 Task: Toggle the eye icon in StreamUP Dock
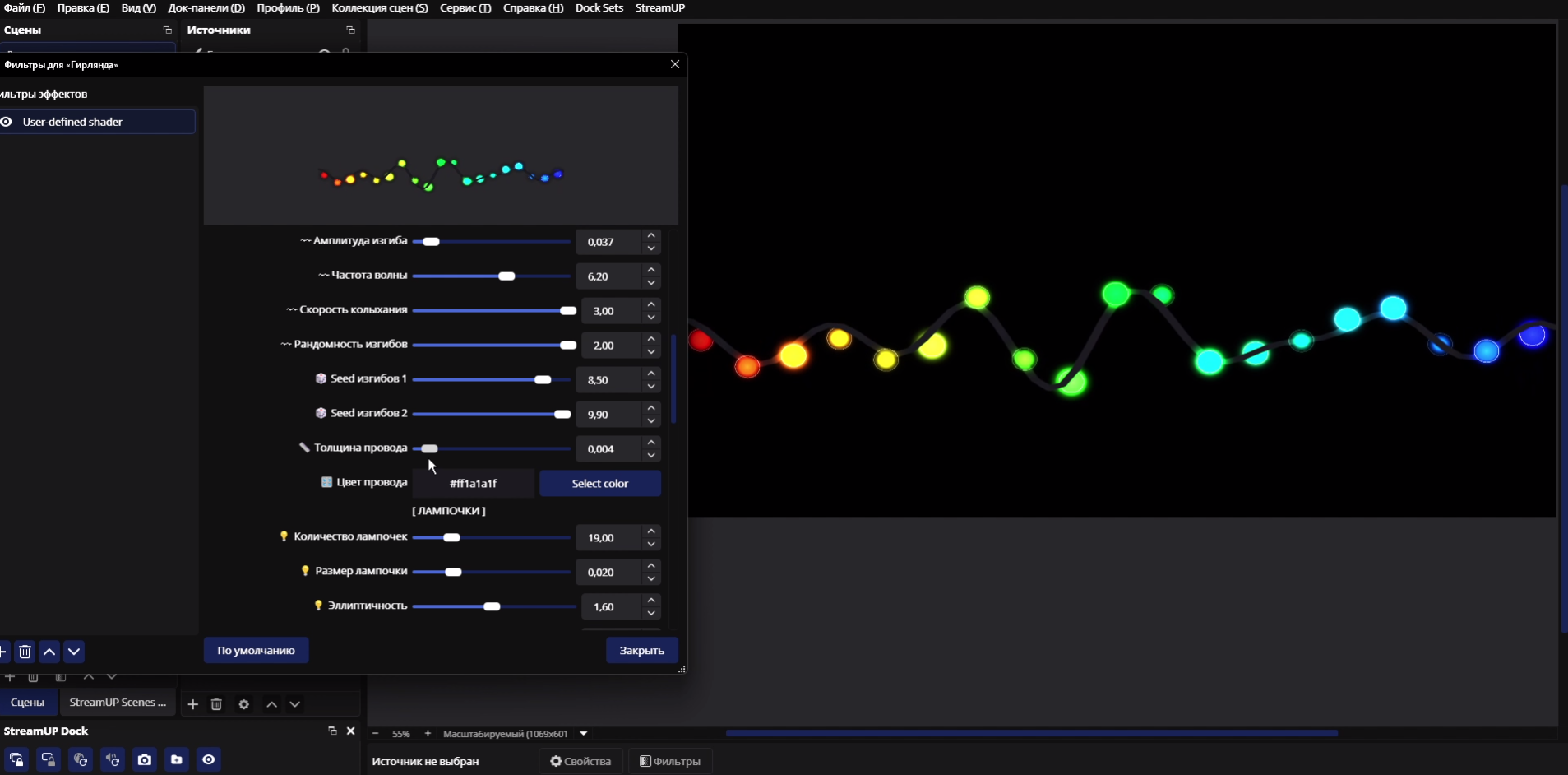point(209,759)
